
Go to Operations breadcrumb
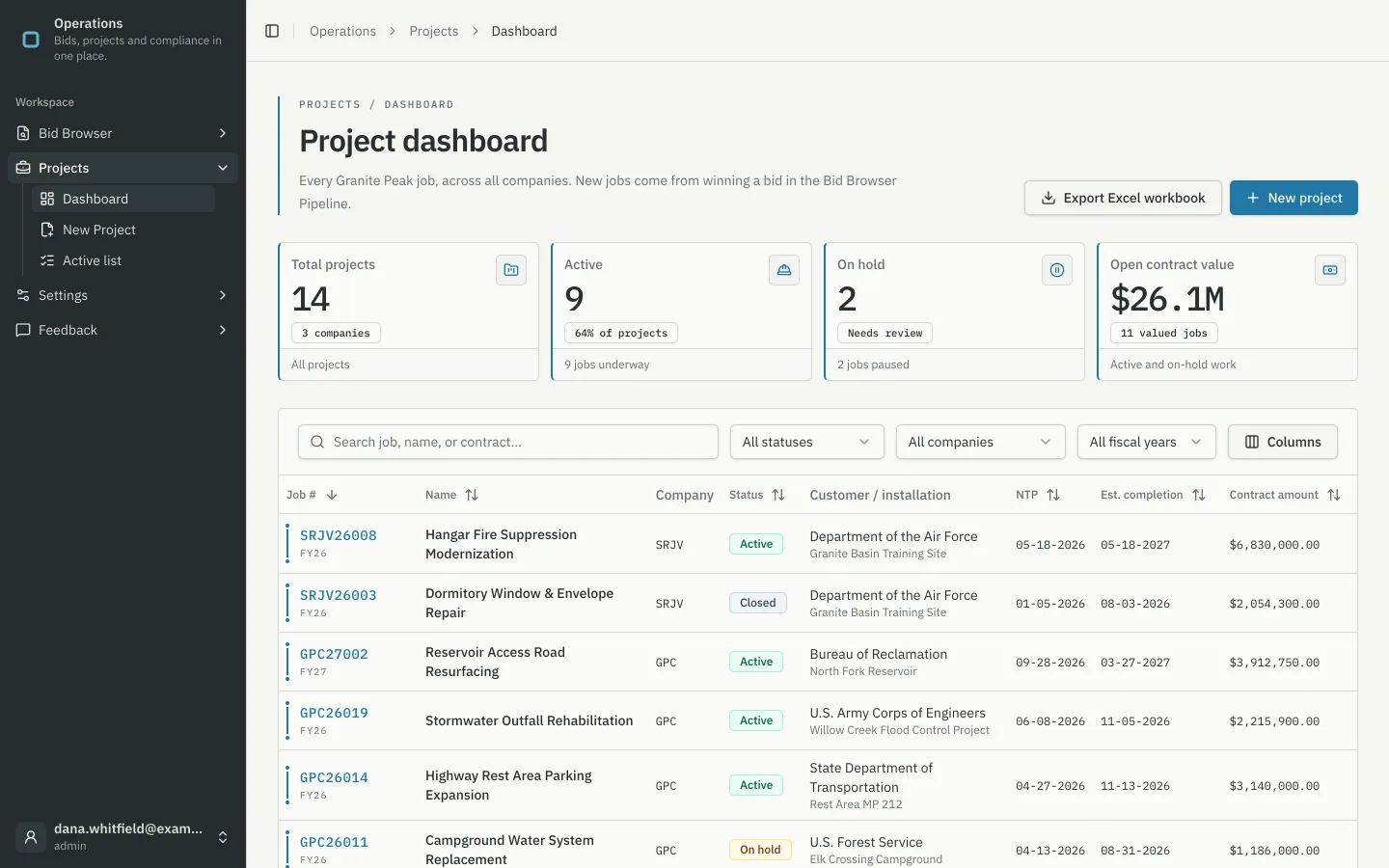342,31
